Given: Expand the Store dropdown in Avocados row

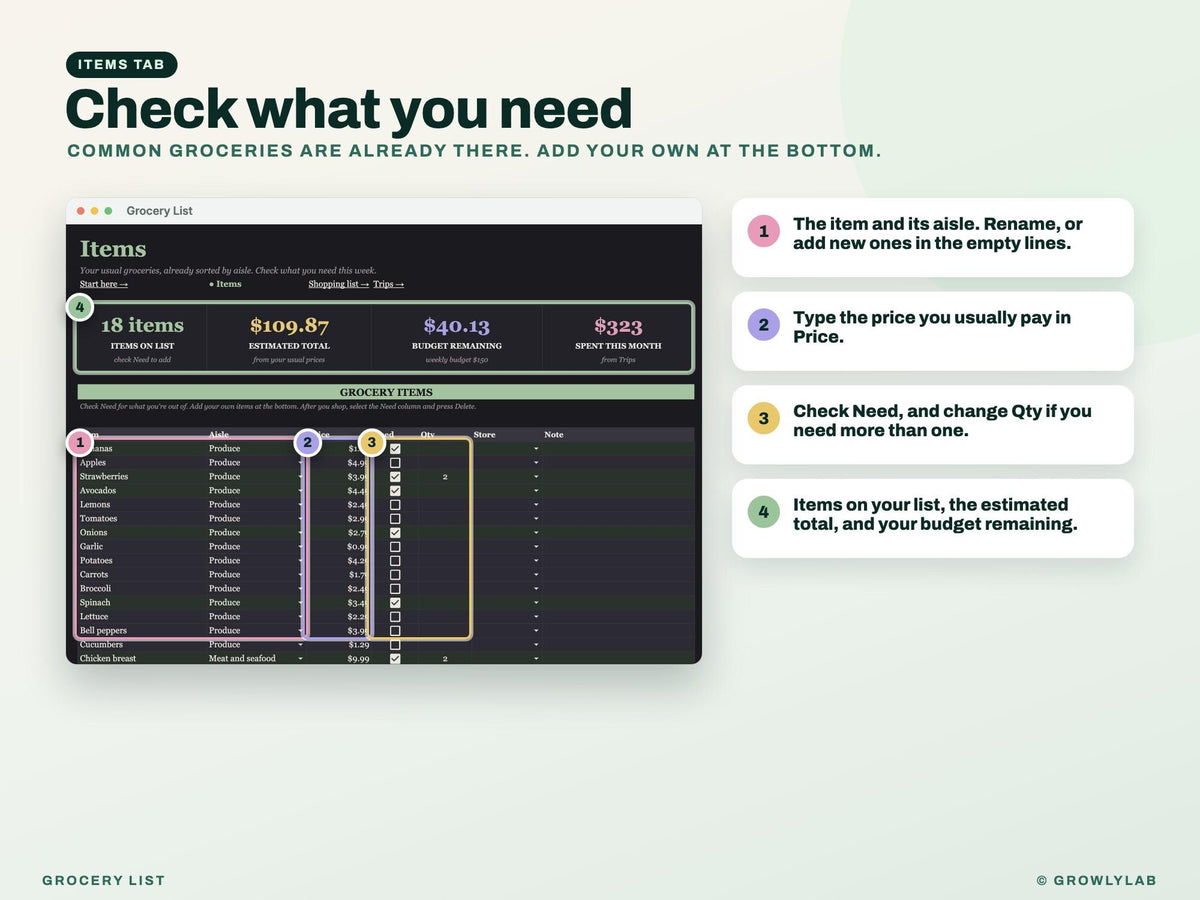Looking at the screenshot, I should click(x=536, y=491).
